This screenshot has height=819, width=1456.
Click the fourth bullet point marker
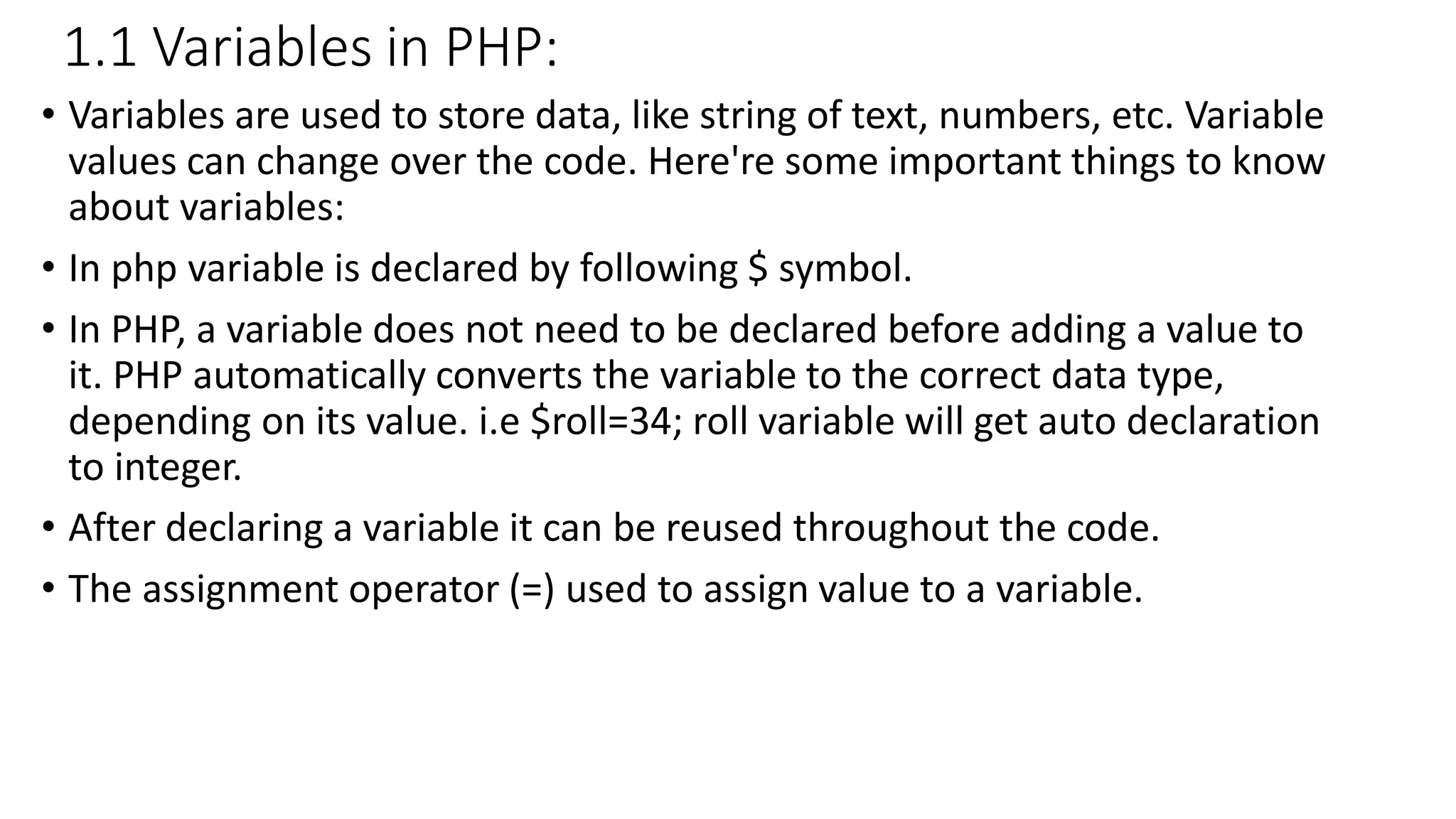pos(48,528)
